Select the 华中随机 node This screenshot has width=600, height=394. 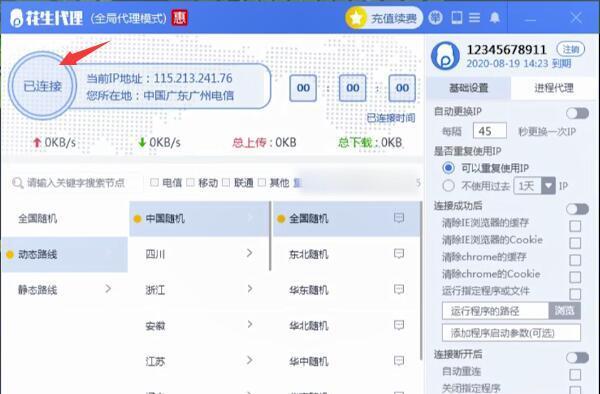click(x=346, y=361)
